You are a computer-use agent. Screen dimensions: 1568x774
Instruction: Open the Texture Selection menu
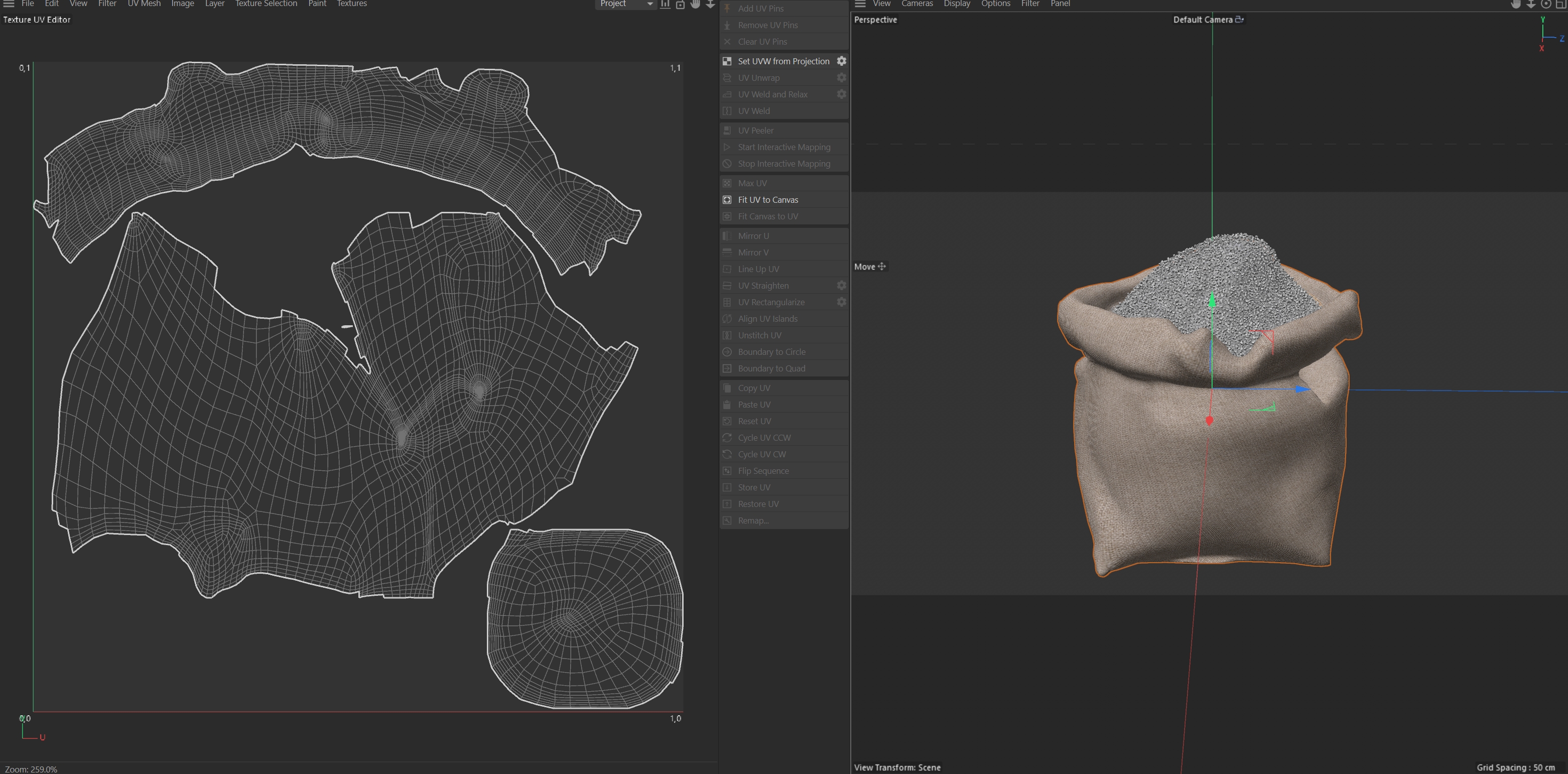[266, 4]
